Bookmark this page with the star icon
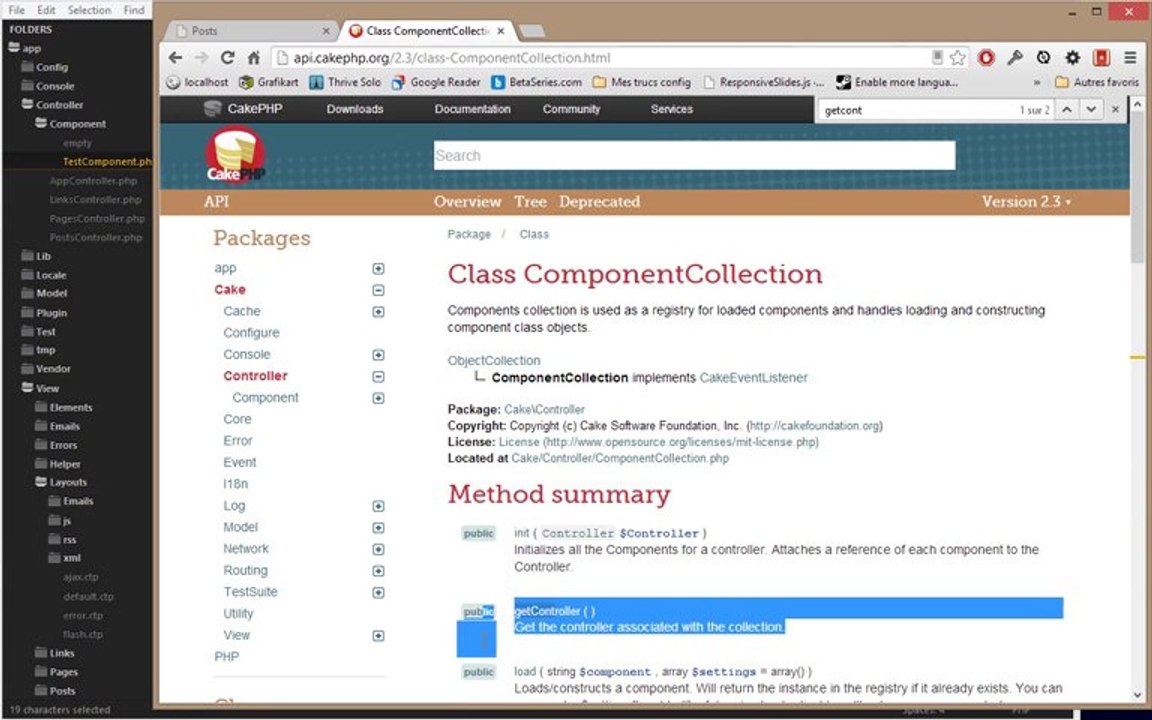Image resolution: width=1152 pixels, height=720 pixels. pyautogui.click(x=957, y=58)
